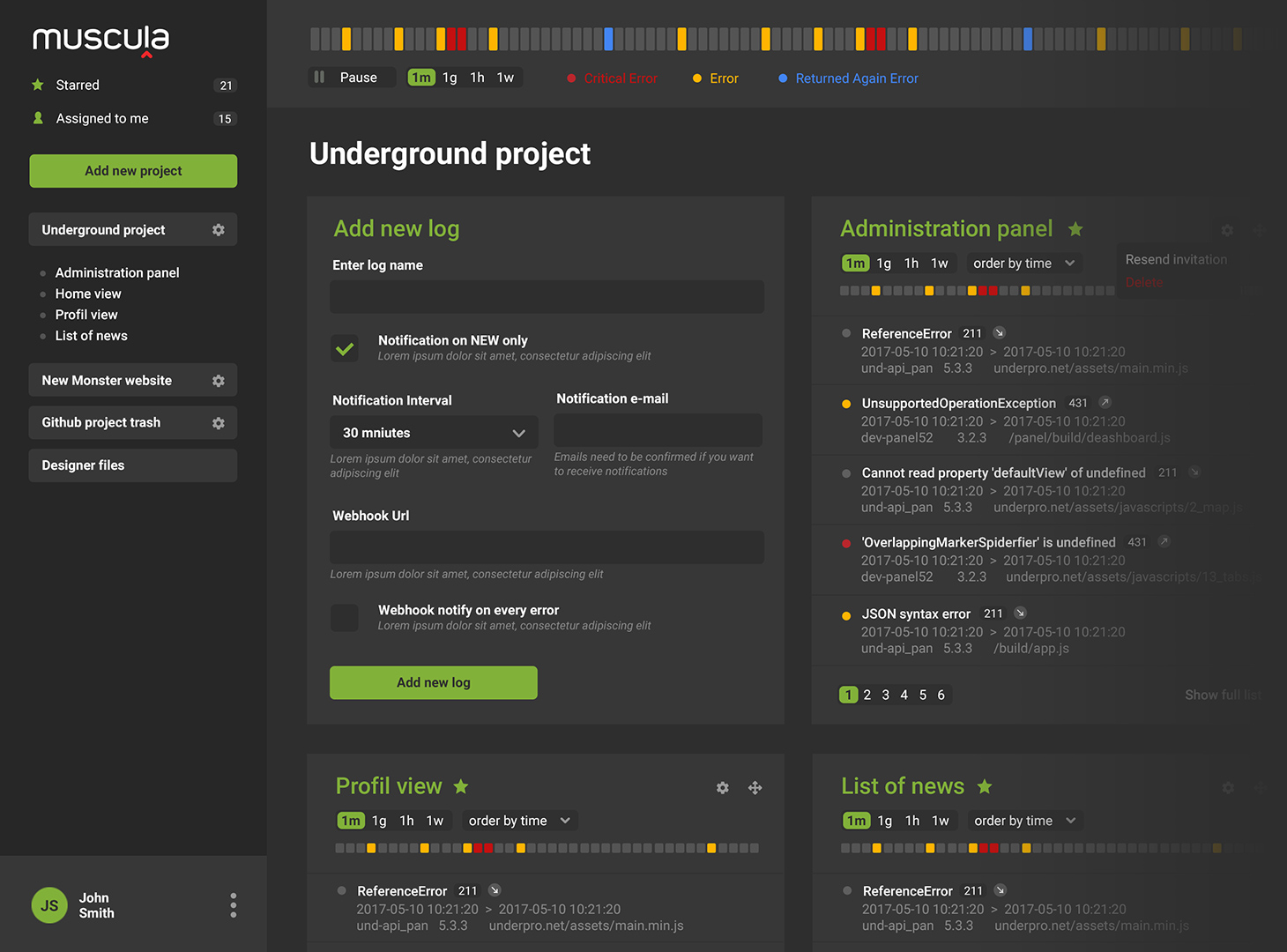This screenshot has width=1287, height=952.
Task: Click red status dot of OverlappingMarkerSpiderfier error
Action: click(846, 543)
